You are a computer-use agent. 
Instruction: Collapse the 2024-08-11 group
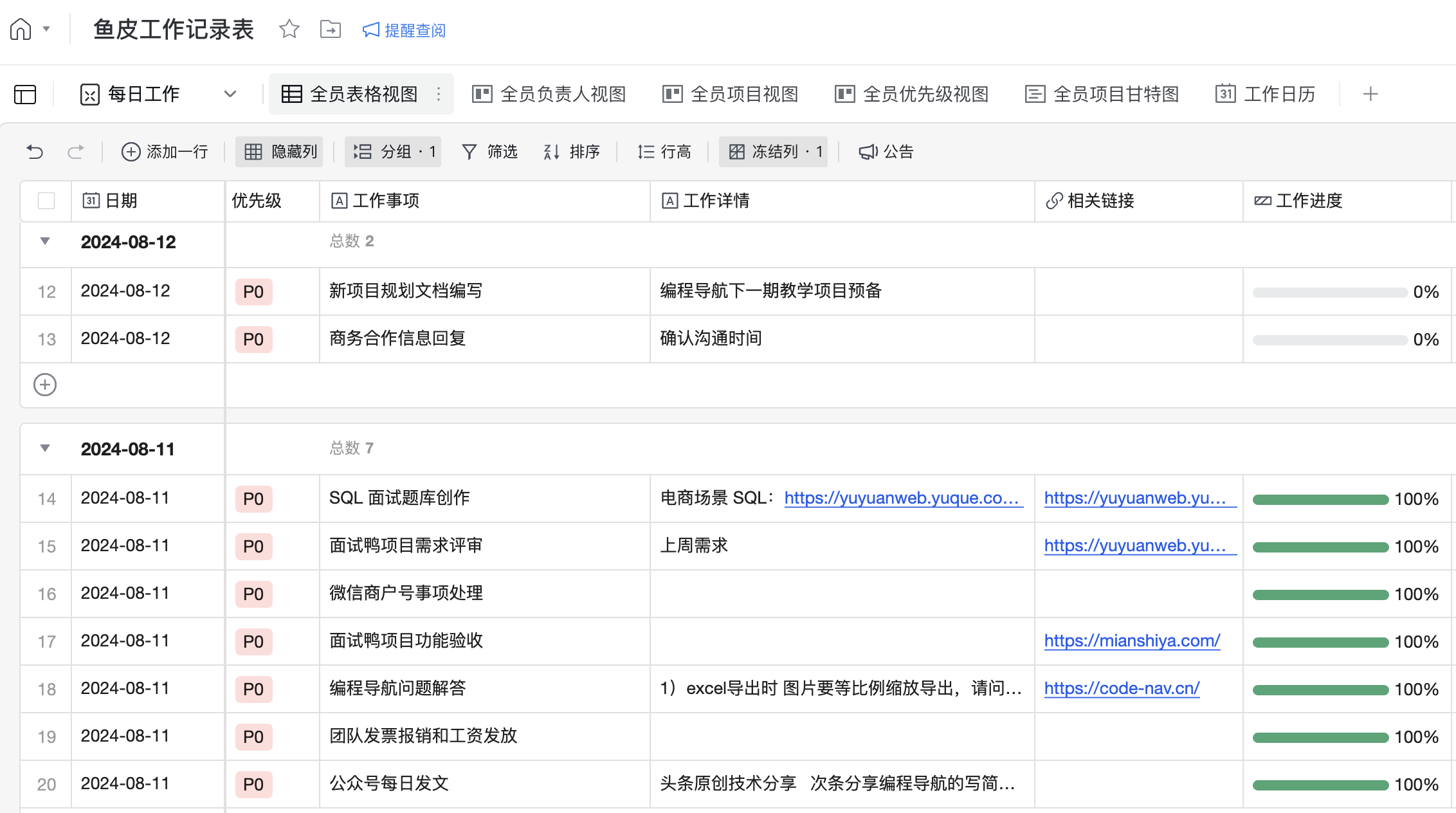pos(45,448)
